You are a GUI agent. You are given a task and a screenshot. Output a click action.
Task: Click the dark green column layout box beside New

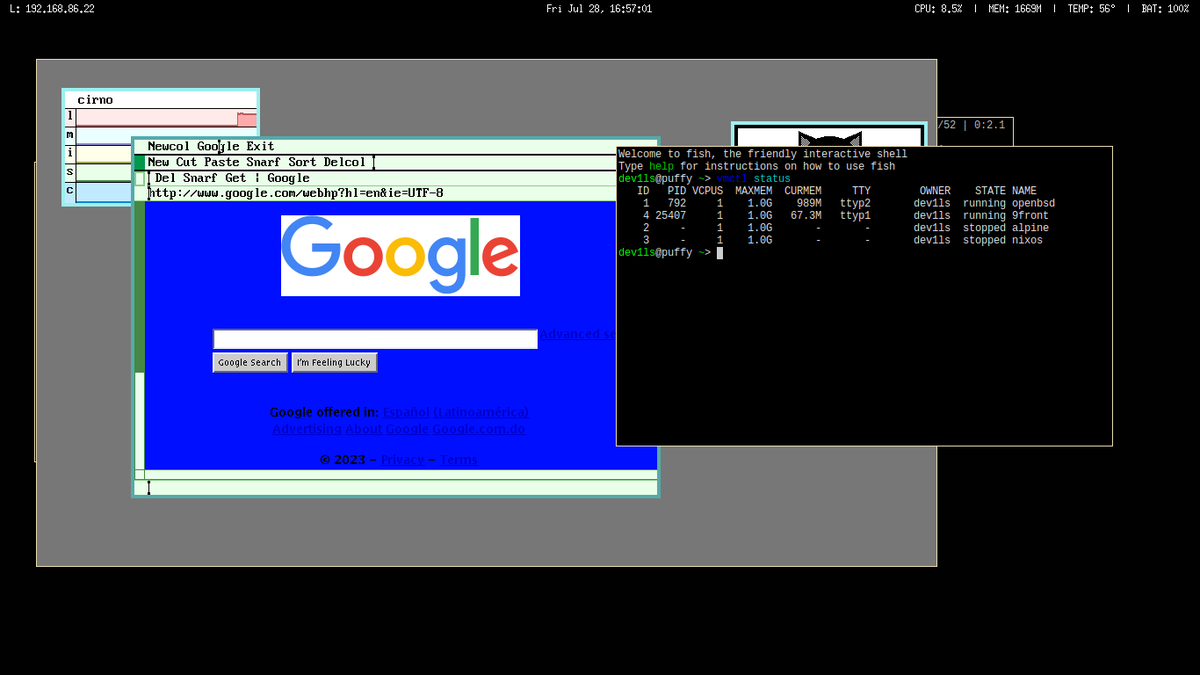pyautogui.click(x=139, y=162)
